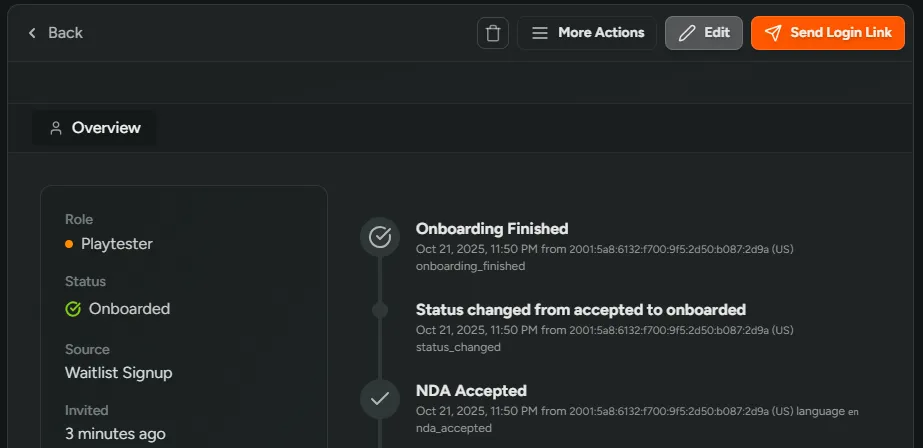Go Back to previous page
The image size is (923, 448).
point(56,33)
